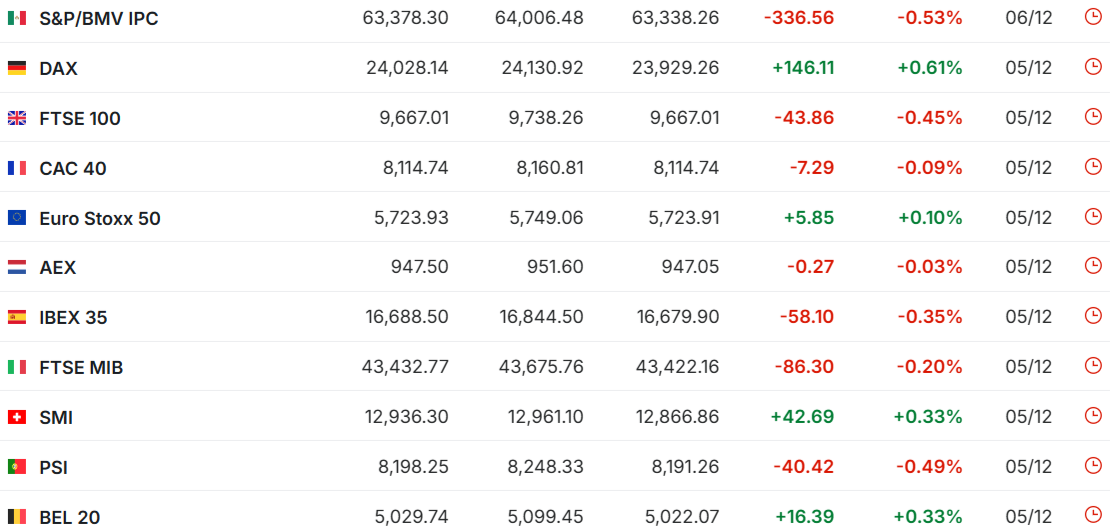Screen dimensions: 1111x529
Task: Click the AEX date cell 05/12
Action: [x=1028, y=267]
